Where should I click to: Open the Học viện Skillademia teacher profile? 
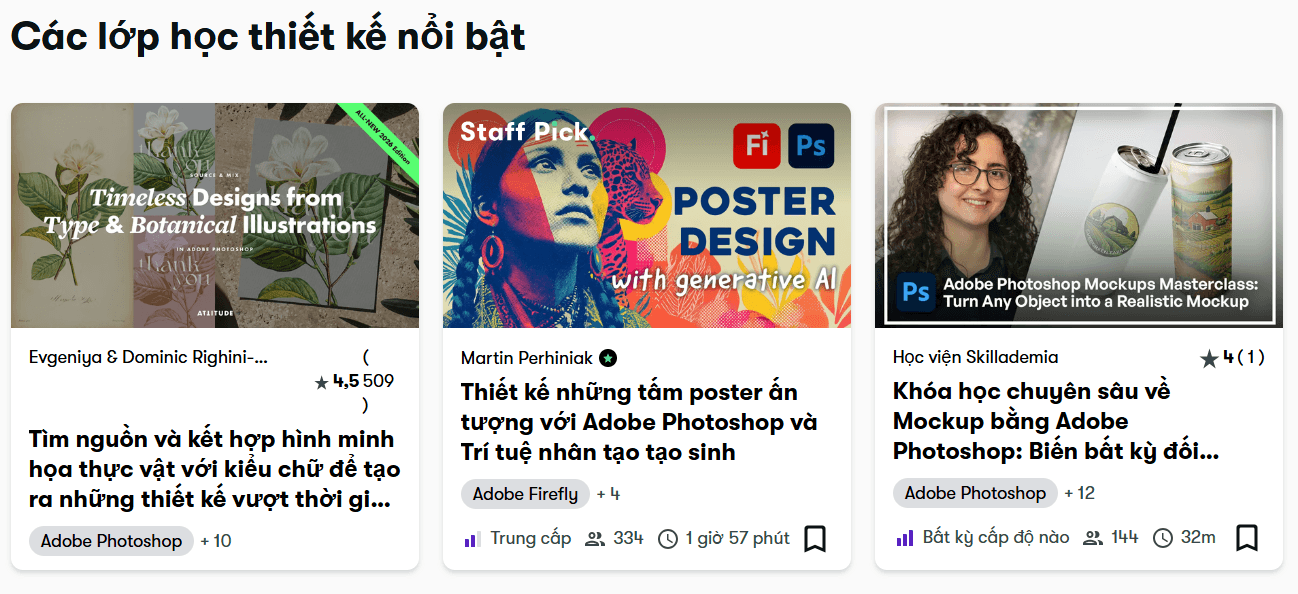(x=975, y=357)
